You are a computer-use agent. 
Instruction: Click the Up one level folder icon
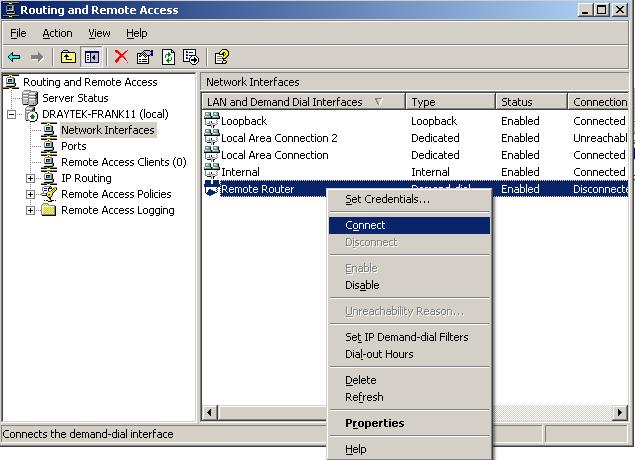(x=68, y=57)
